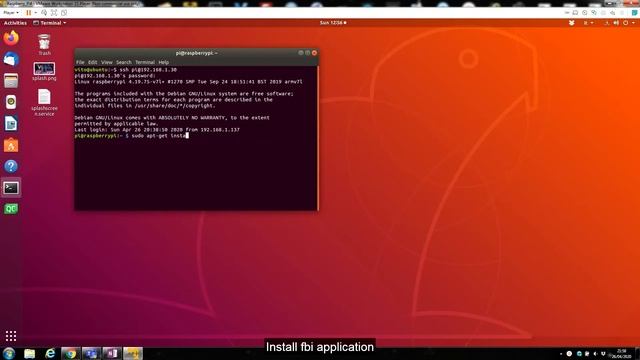Open Ubuntu Software store icon

11,145
